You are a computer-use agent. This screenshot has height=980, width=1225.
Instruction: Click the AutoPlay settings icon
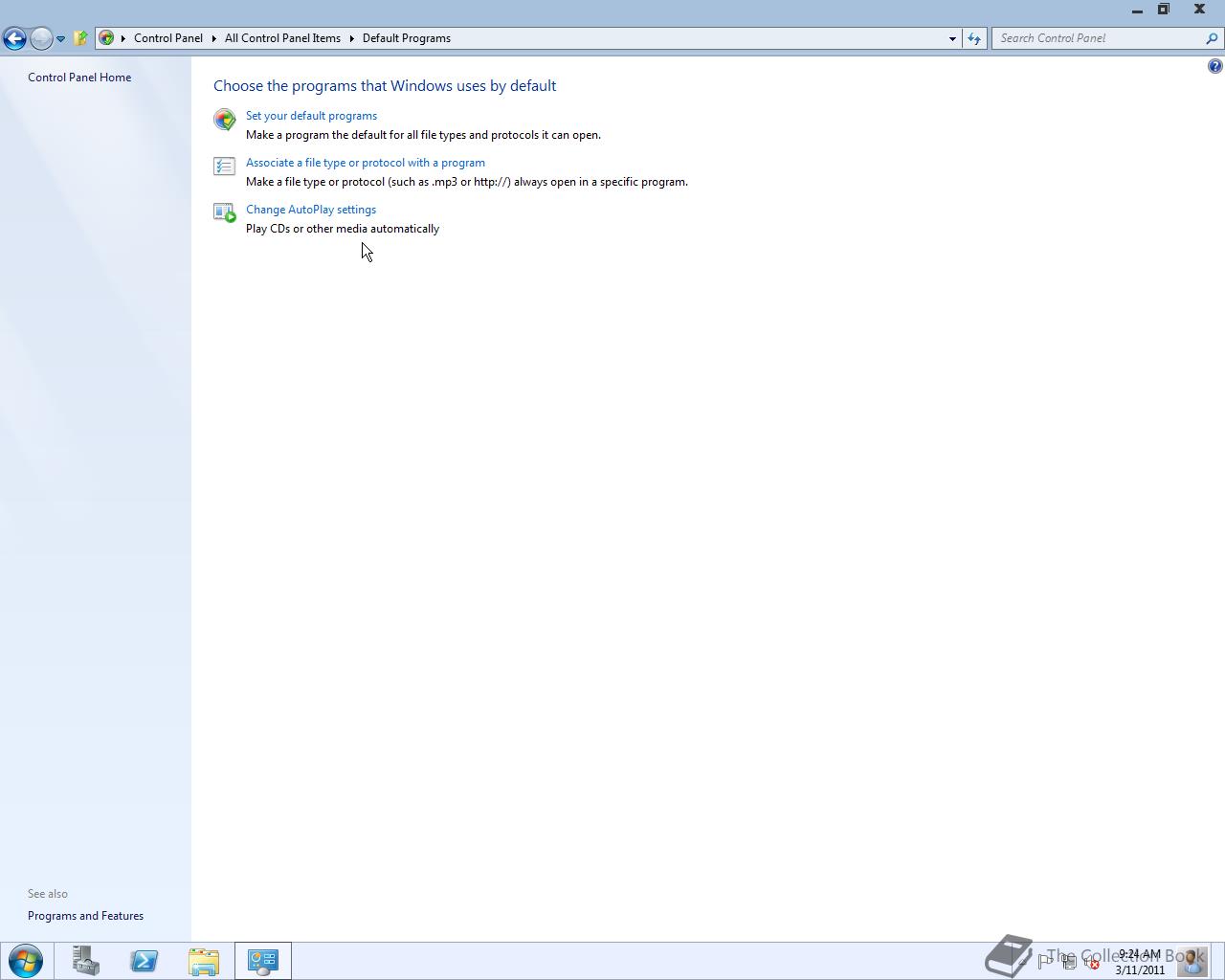tap(225, 212)
